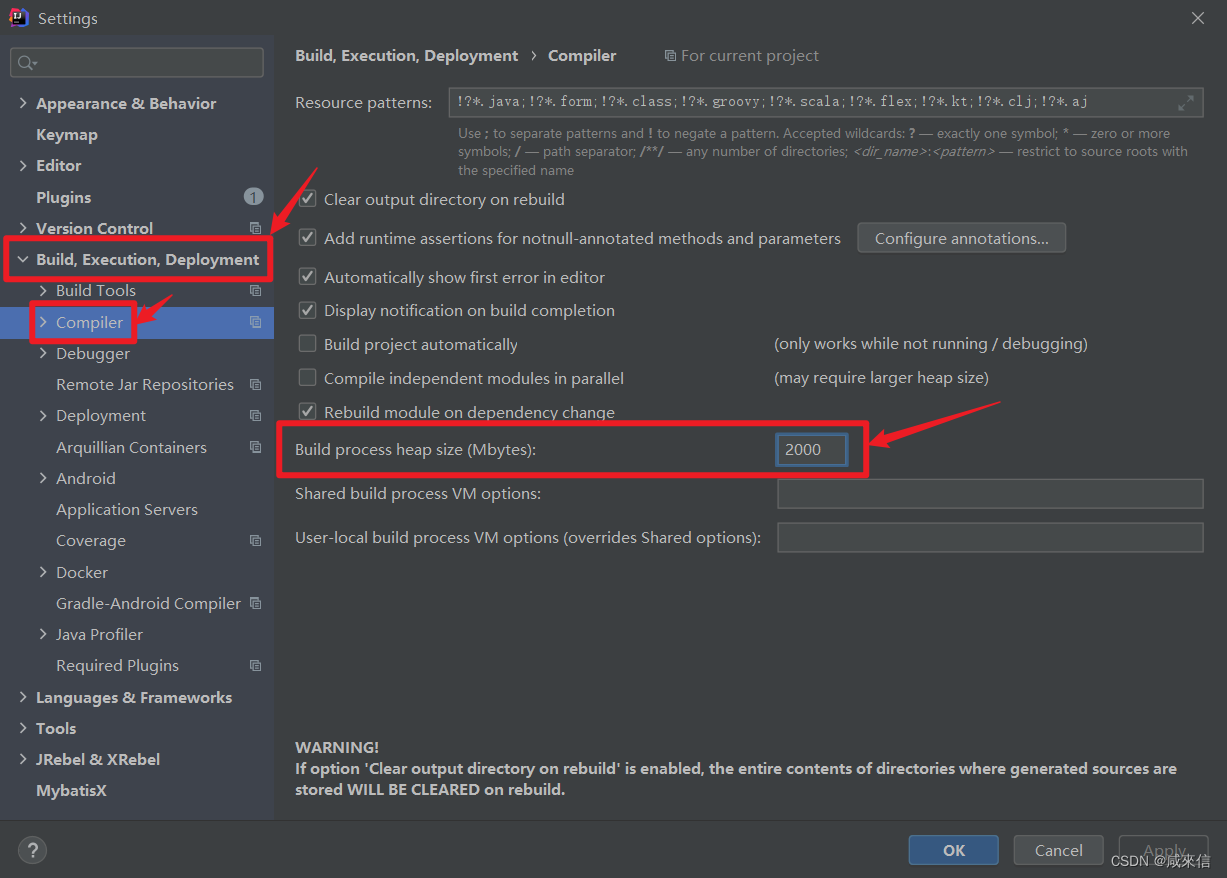Expand the Docker tree item

42,571
